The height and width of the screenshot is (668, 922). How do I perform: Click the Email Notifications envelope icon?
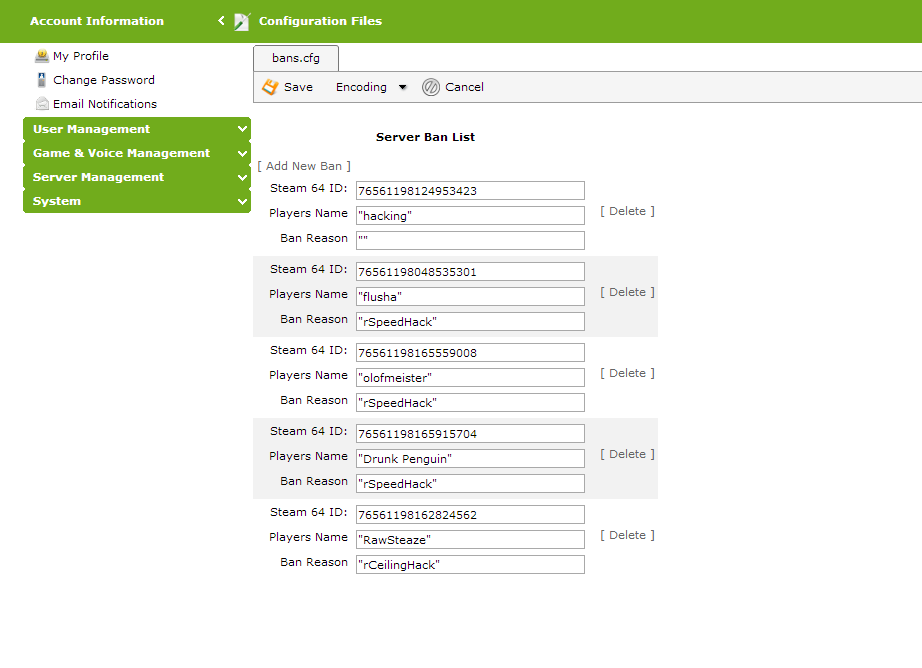coord(42,104)
